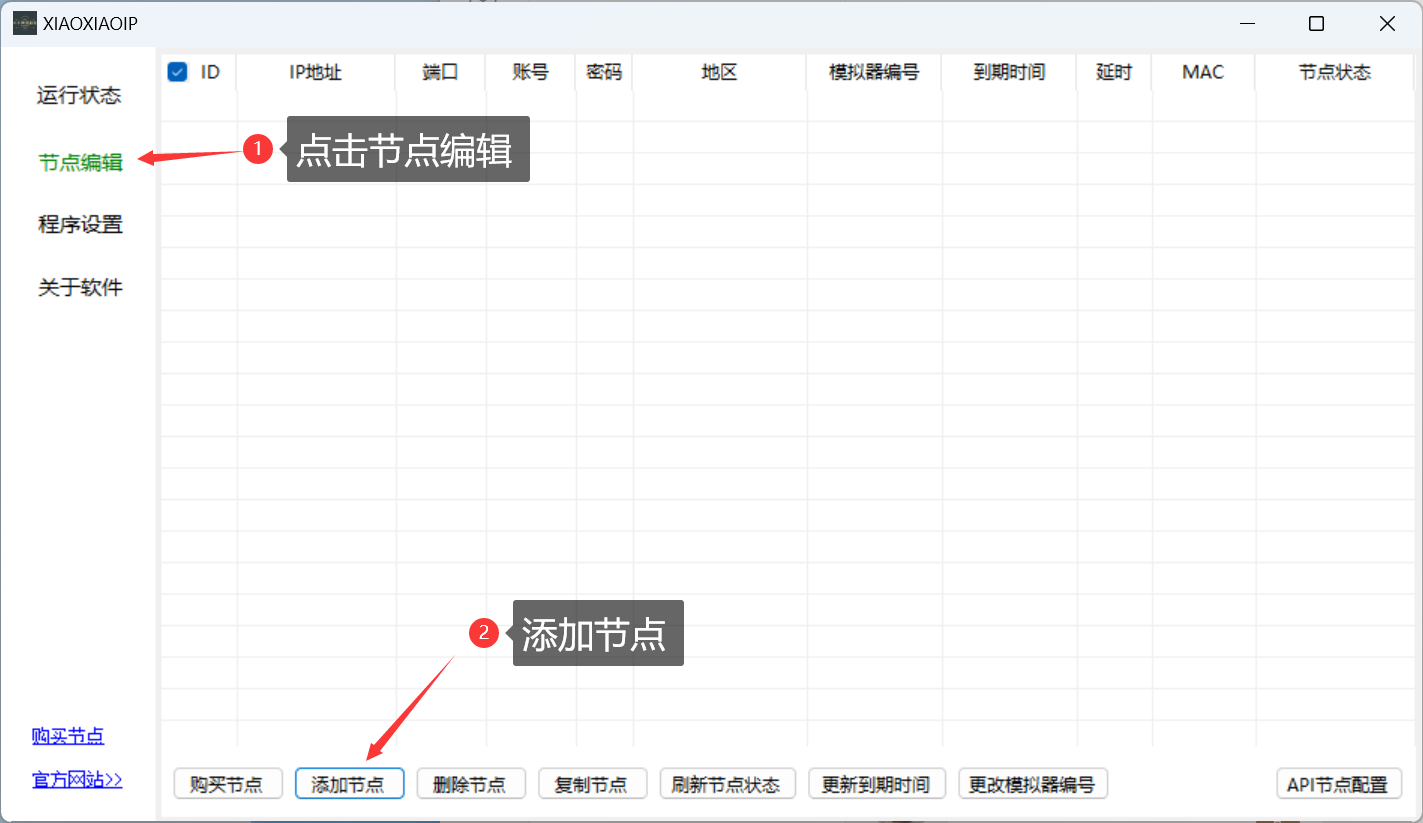The width and height of the screenshot is (1423, 823).
Task: Open the 官方网站>> link
Action: click(x=77, y=780)
